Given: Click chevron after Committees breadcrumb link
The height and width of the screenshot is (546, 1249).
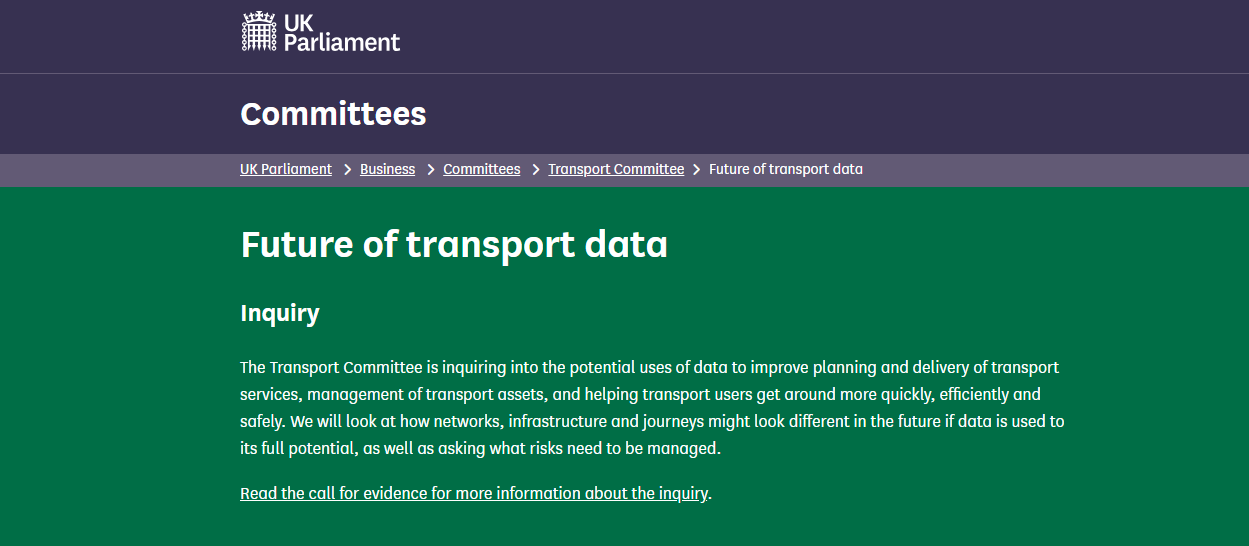Looking at the screenshot, I should coord(535,170).
